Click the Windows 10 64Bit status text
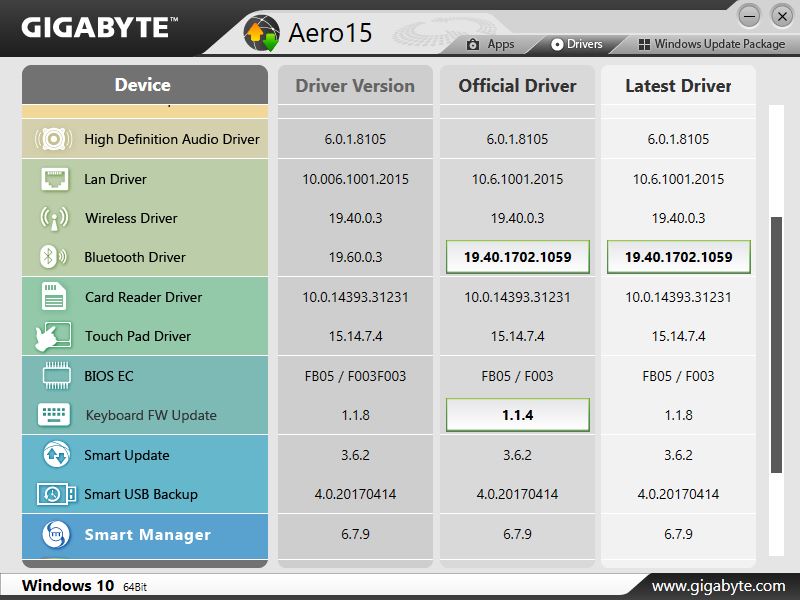 (x=84, y=586)
